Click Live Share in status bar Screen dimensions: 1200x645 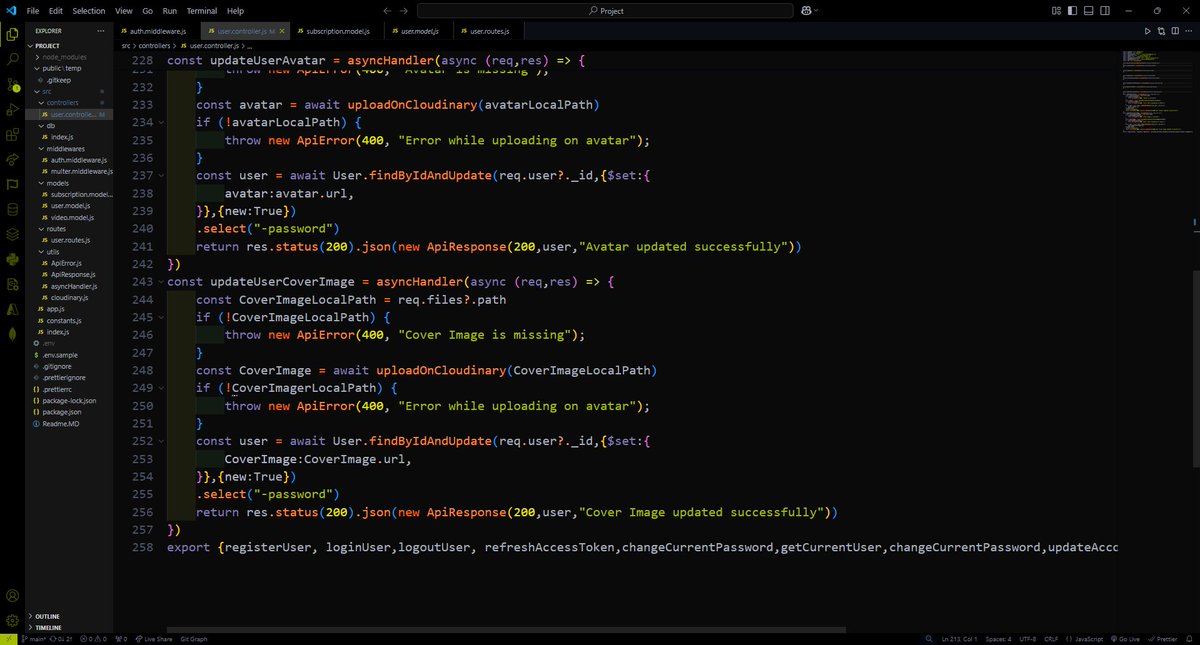point(154,638)
